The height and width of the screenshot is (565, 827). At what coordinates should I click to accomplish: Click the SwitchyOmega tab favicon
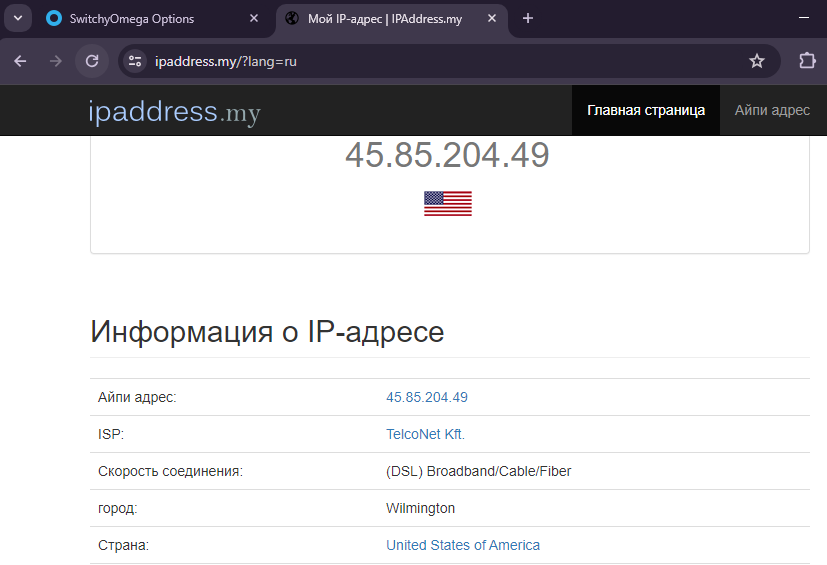pyautogui.click(x=54, y=18)
